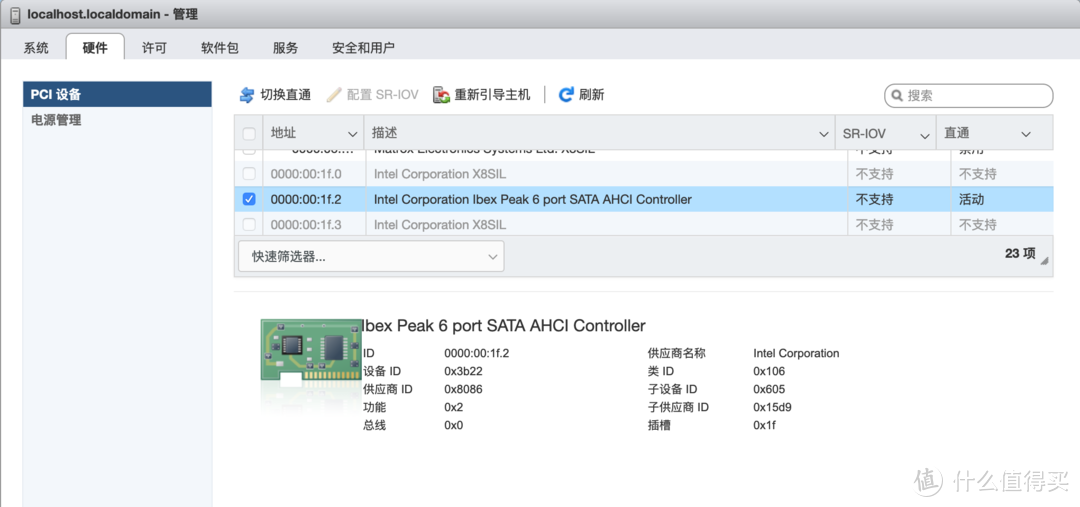Screen dimensions: 1080x507
Task: Open the Passthrough (直通) column dropdown arrow
Action: click(x=1026, y=134)
